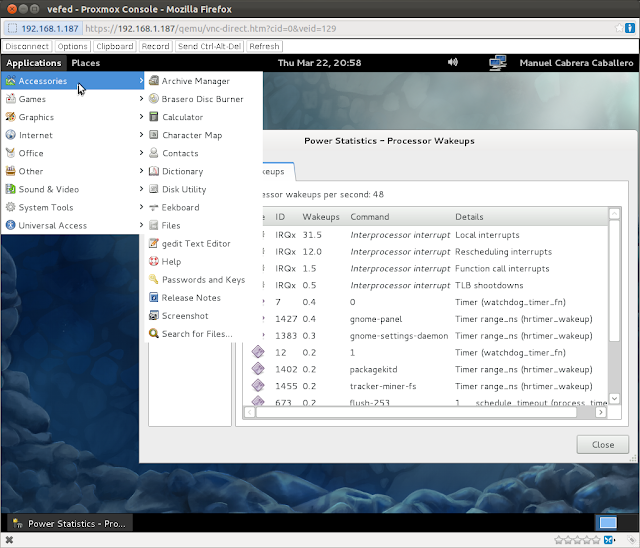Expand the Other submenu
Image resolution: width=640 pixels, height=548 pixels.
pos(73,171)
